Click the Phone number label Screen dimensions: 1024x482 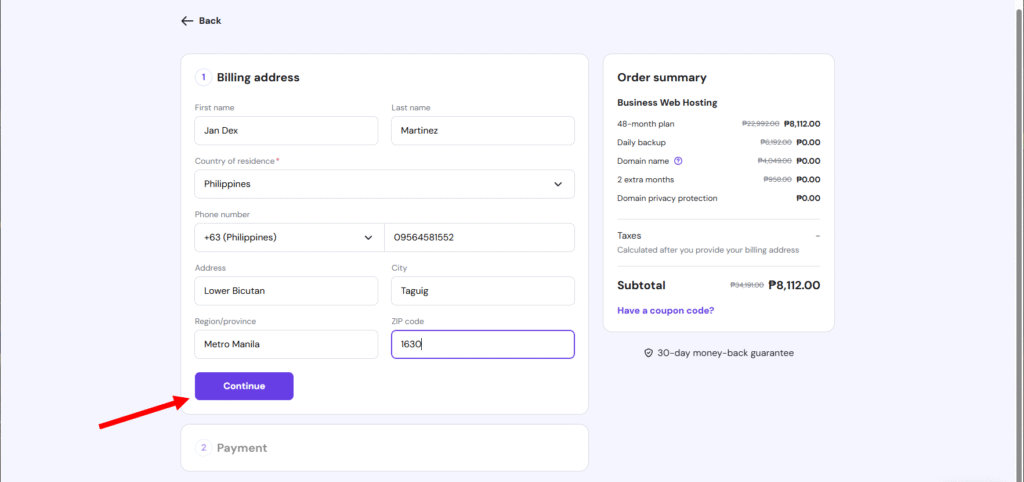click(222, 214)
